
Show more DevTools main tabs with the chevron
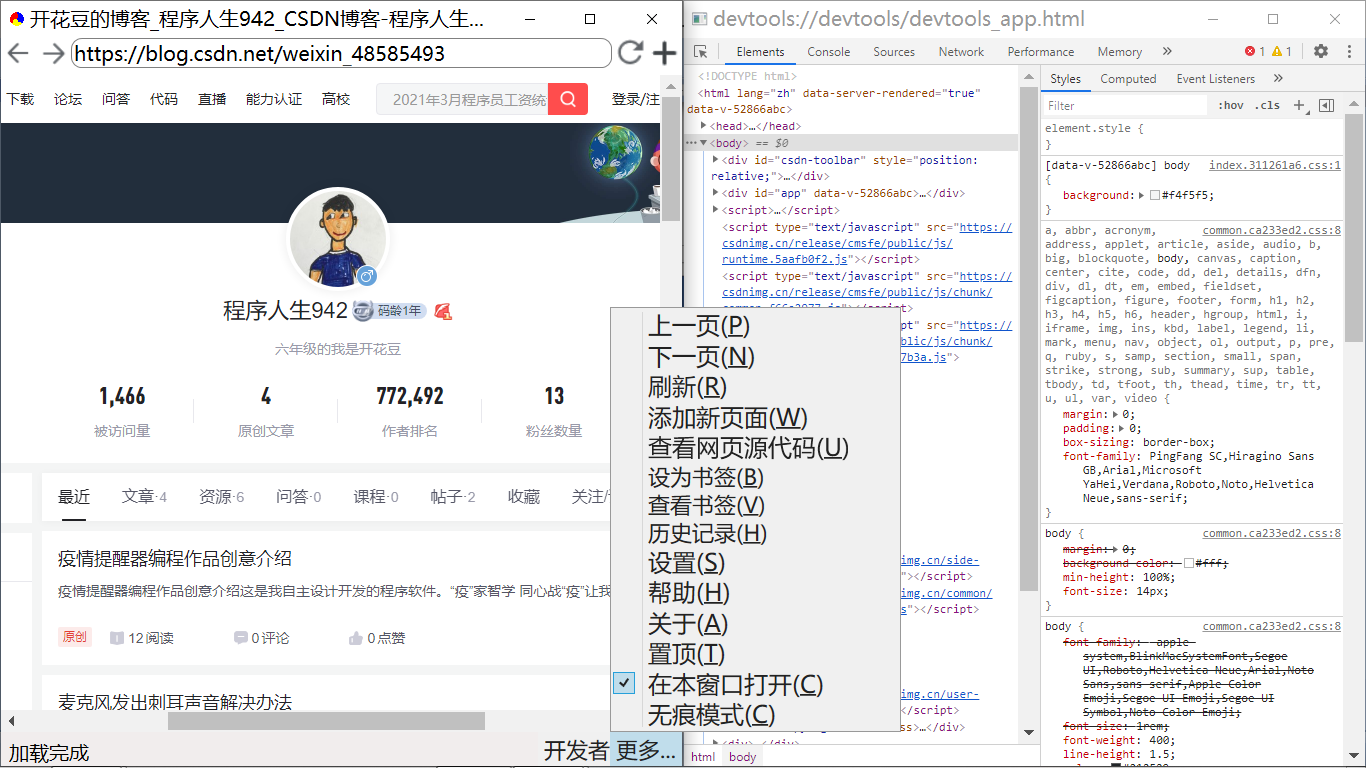coord(1167,52)
